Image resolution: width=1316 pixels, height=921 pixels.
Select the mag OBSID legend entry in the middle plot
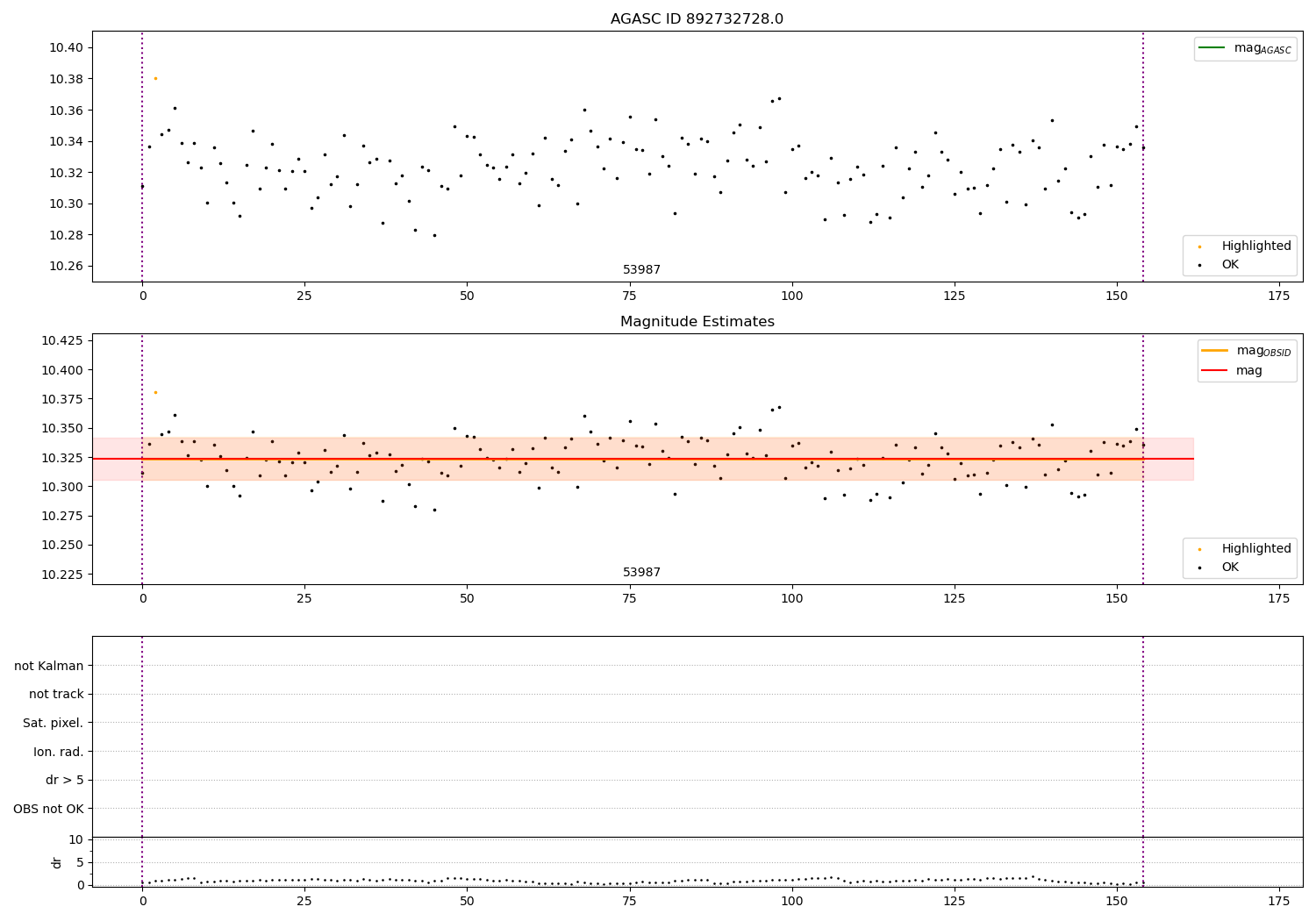1246,351
